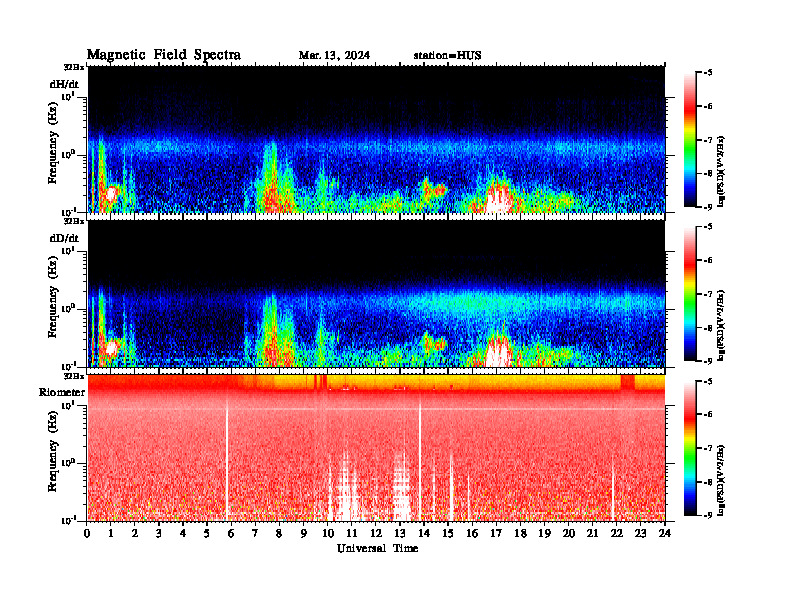This screenshot has height=612, width=792.
Task: Click the hour "17" tick on time axis
Action: click(496, 533)
